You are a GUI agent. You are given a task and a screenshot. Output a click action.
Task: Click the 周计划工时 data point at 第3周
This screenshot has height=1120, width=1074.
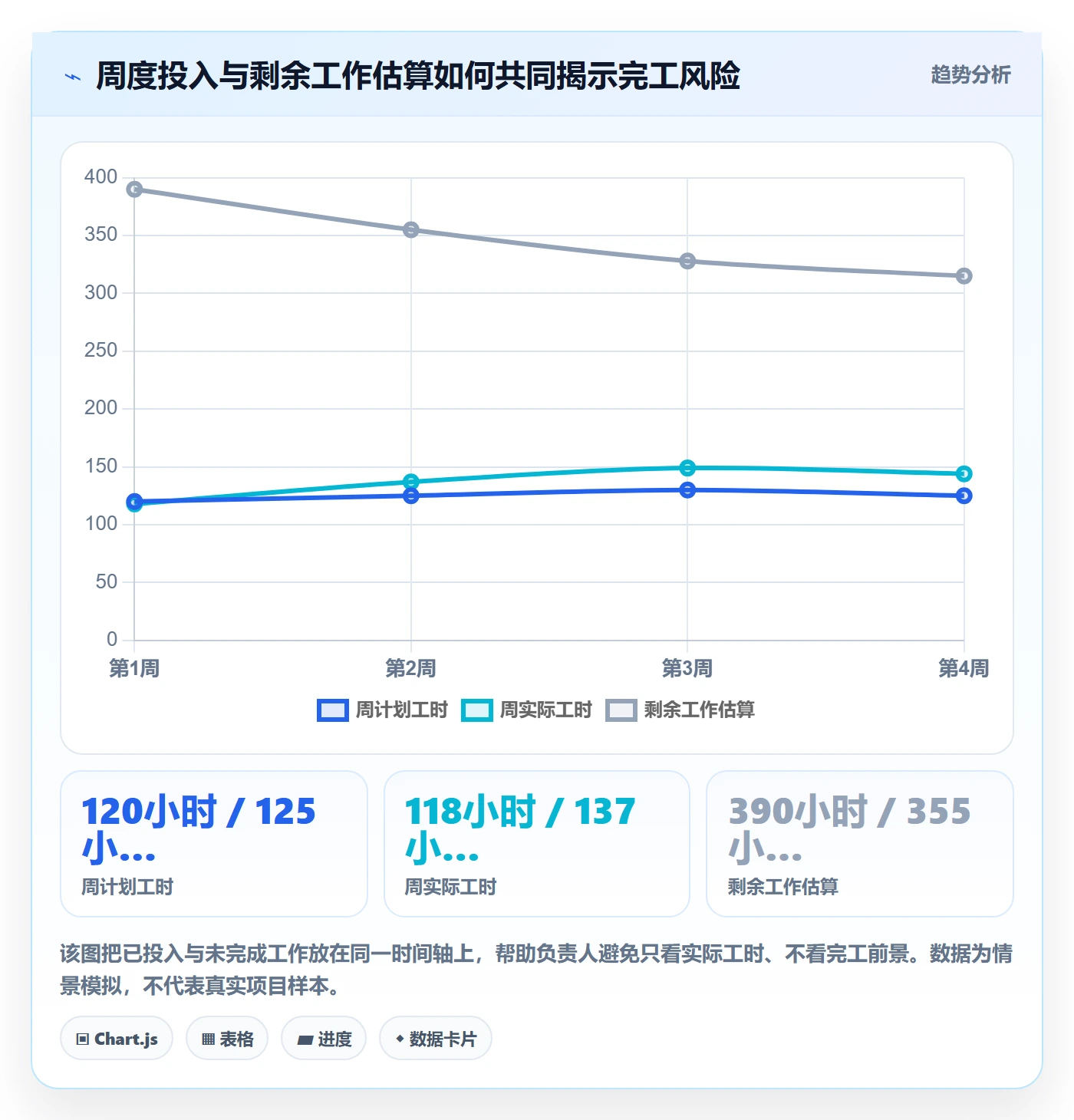coord(687,490)
